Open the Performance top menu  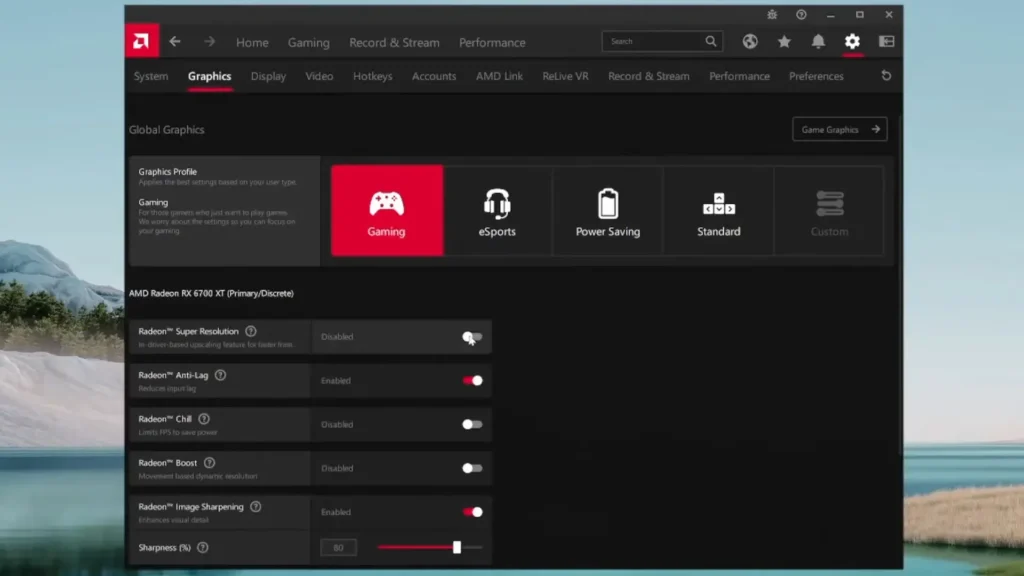coord(492,42)
